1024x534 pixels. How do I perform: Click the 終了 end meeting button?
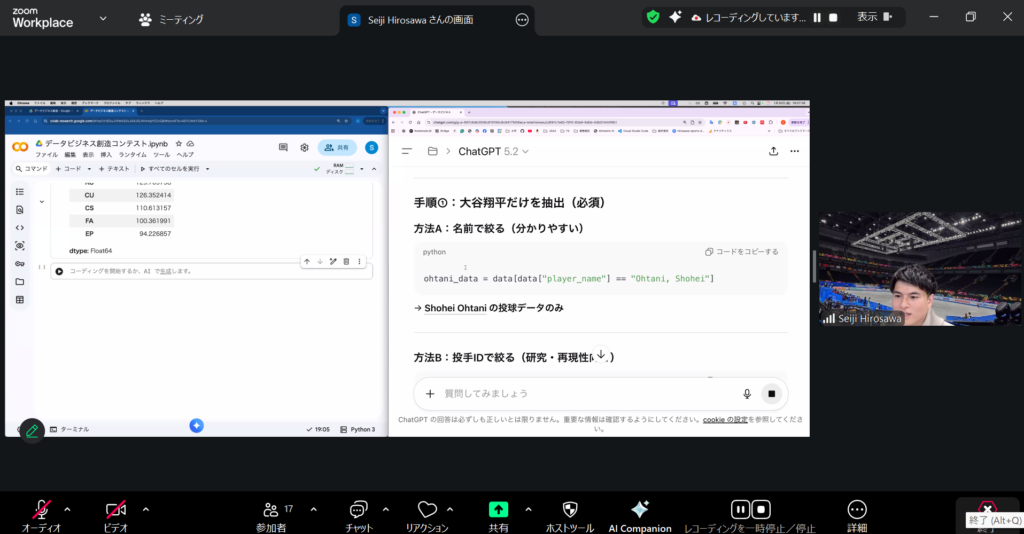[988, 512]
